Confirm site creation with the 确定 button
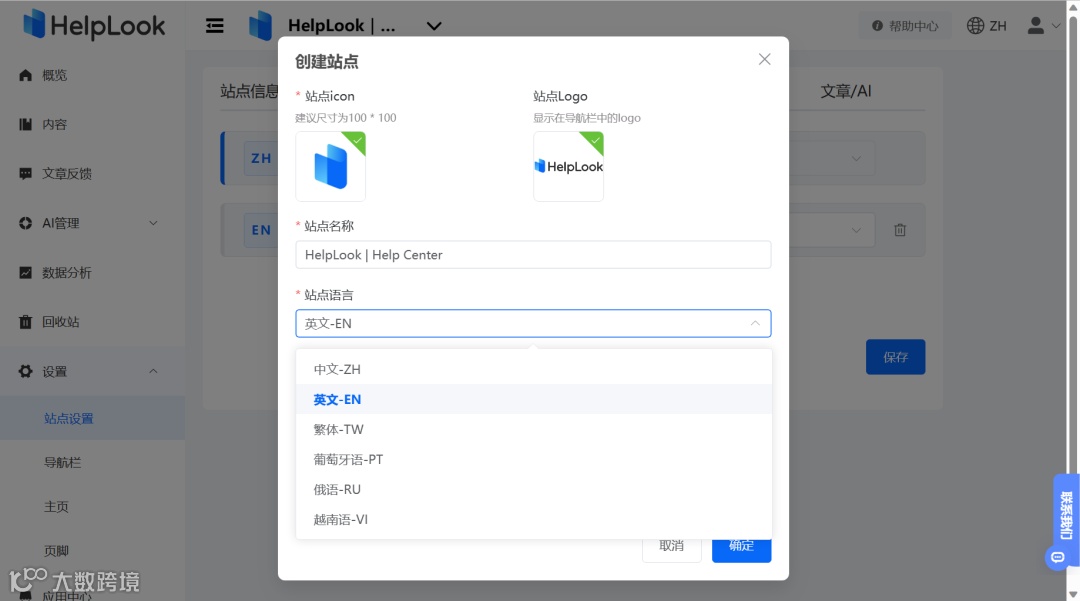The height and width of the screenshot is (601, 1080). (x=741, y=545)
